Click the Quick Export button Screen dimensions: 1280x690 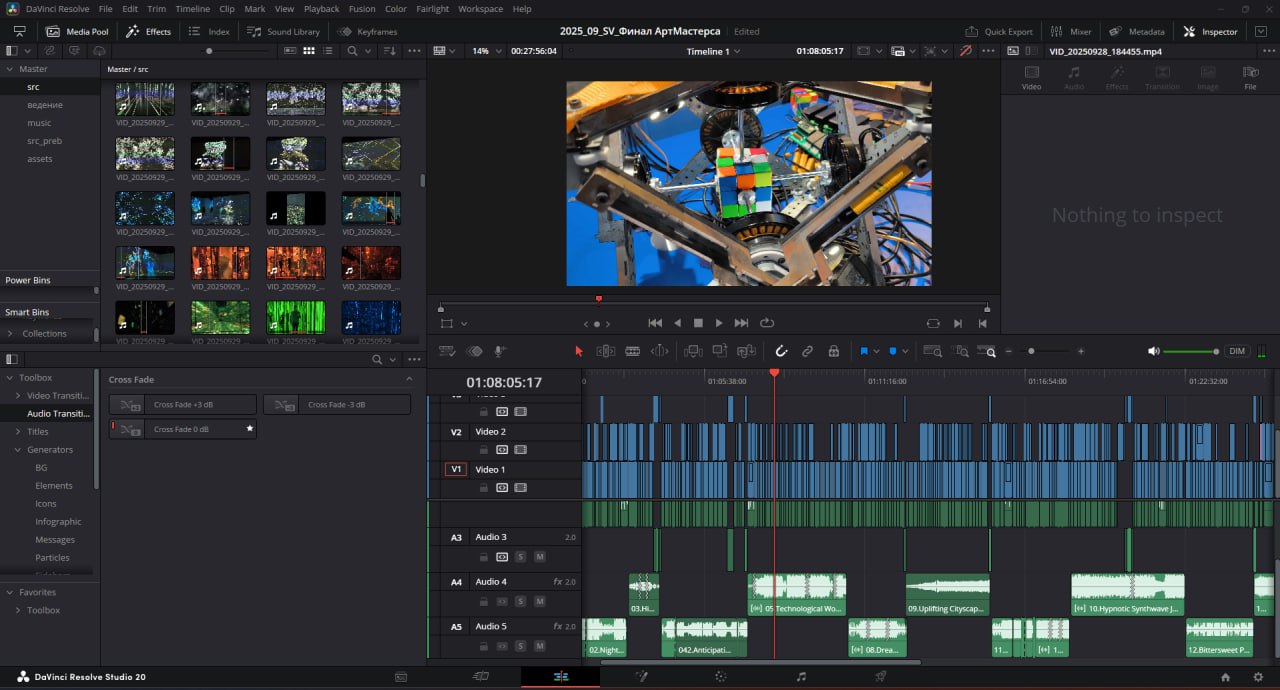999,32
